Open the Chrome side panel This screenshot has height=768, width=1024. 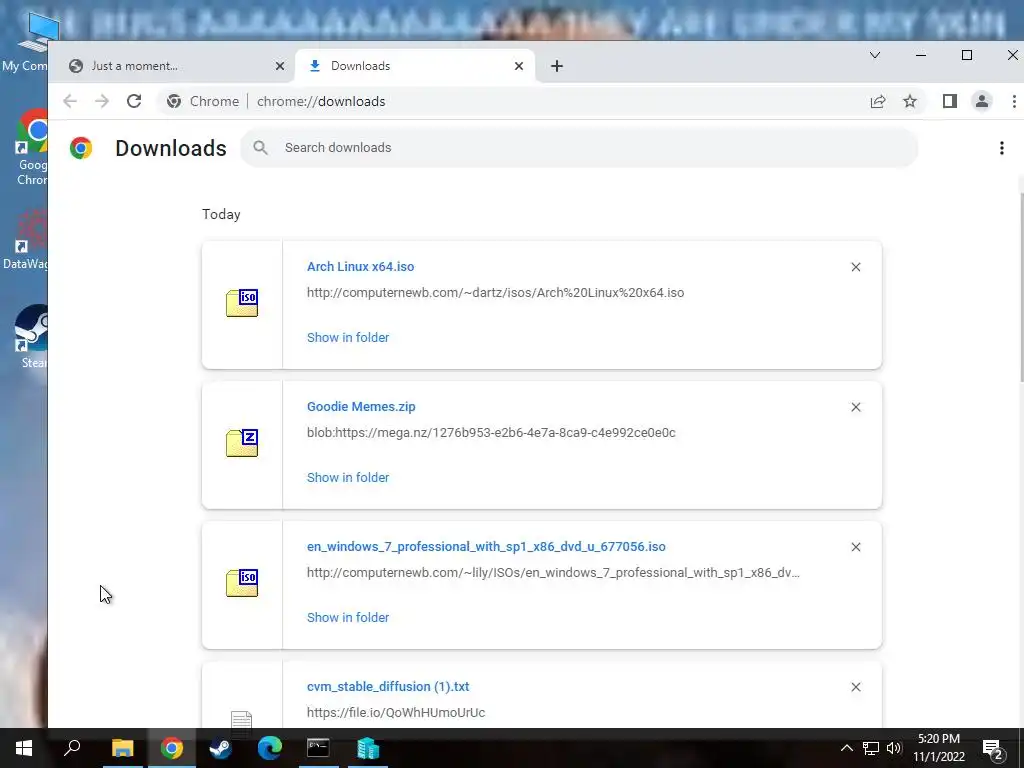[x=950, y=101]
